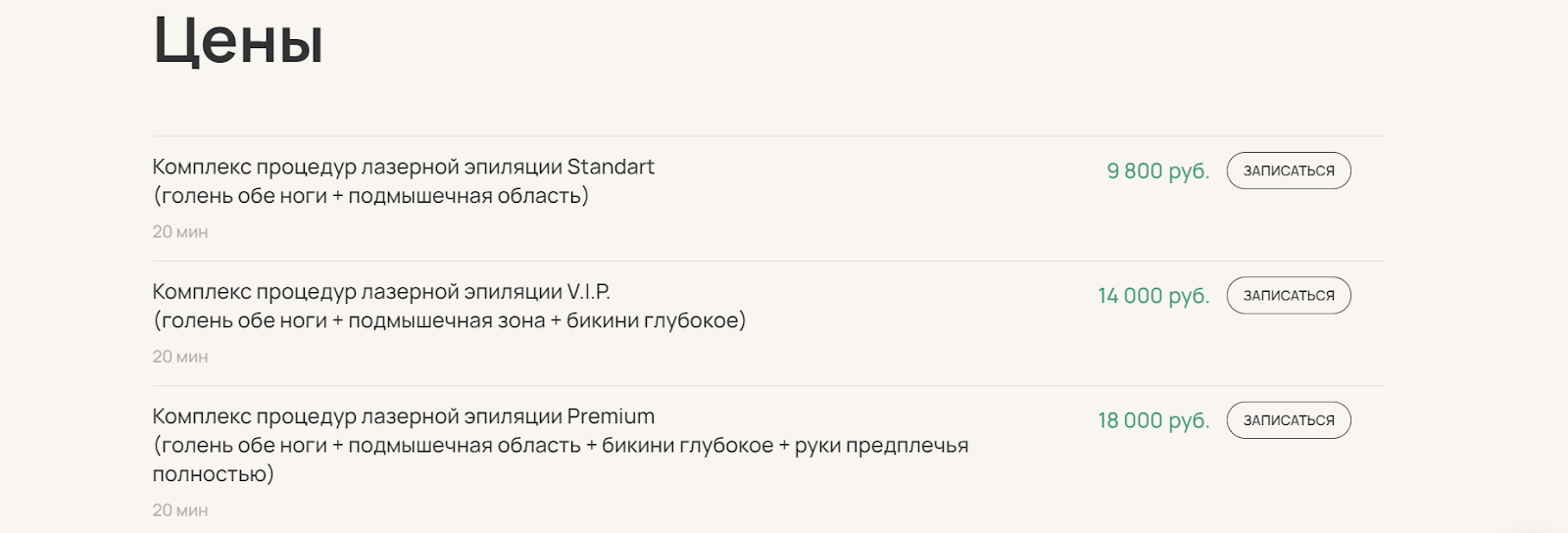Viewport: 1568px width, 533px height.
Task: Click the 20 мин duration under Standart
Action: click(x=180, y=232)
